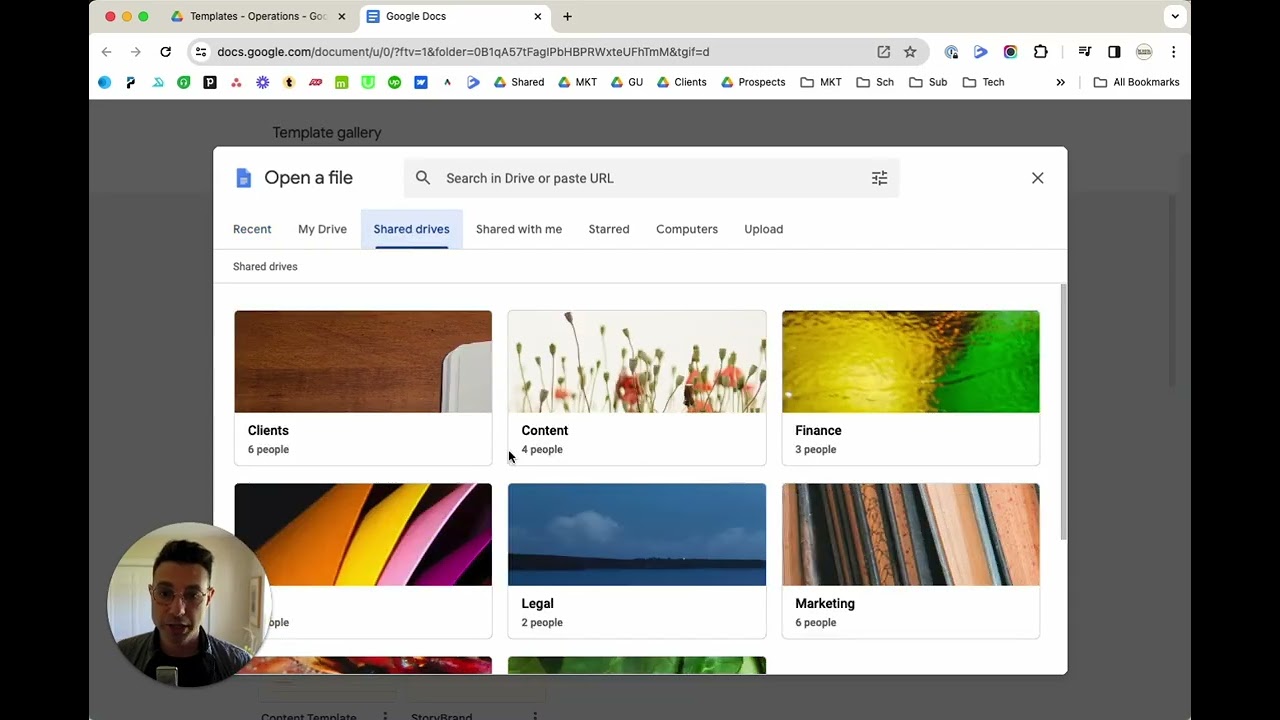Open page in app icon in address bar
Image resolution: width=1280 pixels, height=720 pixels.
[x=884, y=52]
